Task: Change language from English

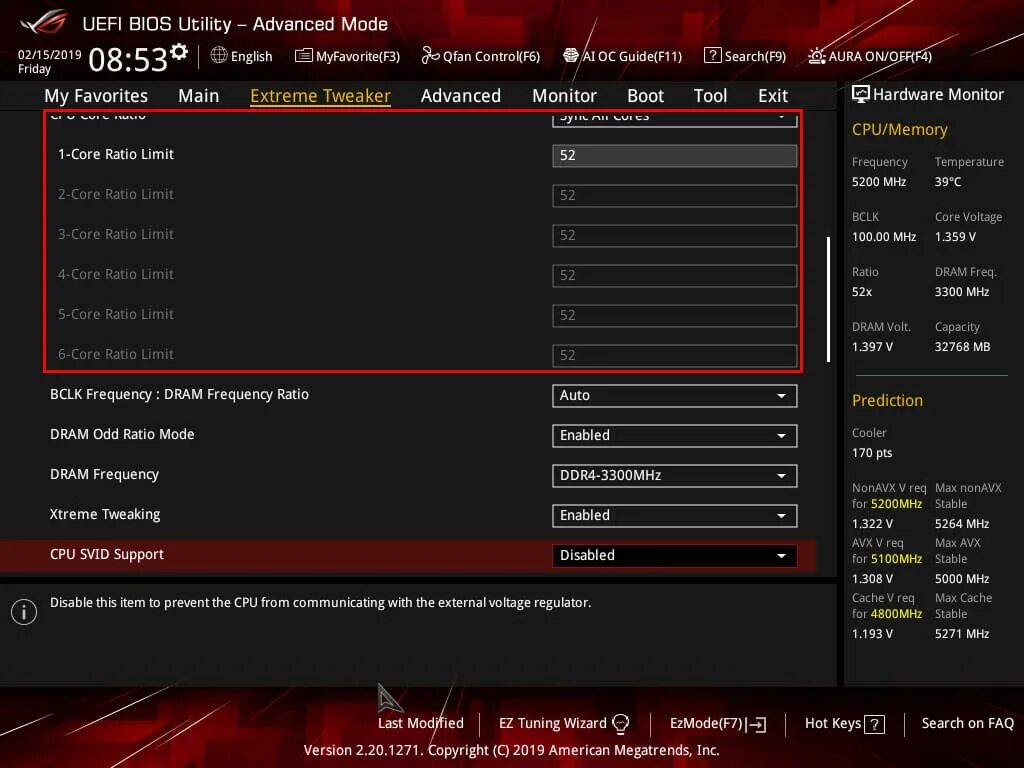Action: (x=251, y=56)
